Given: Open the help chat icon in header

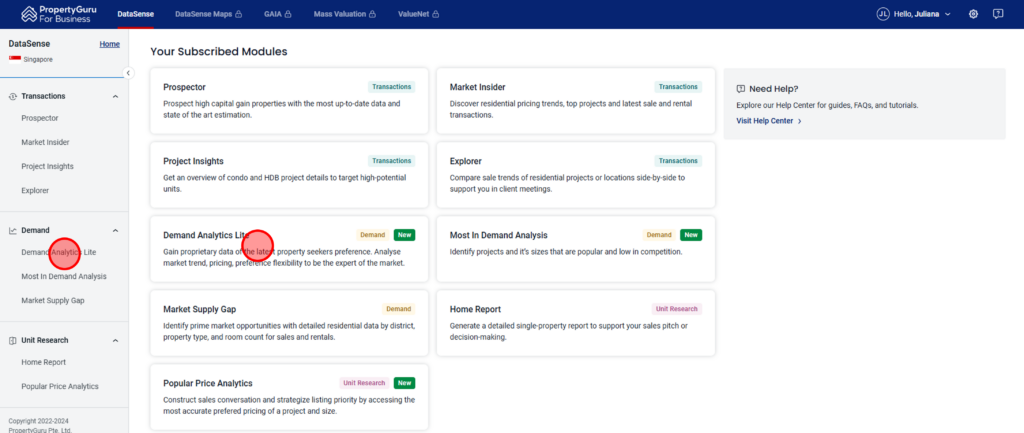Looking at the screenshot, I should [x=998, y=14].
